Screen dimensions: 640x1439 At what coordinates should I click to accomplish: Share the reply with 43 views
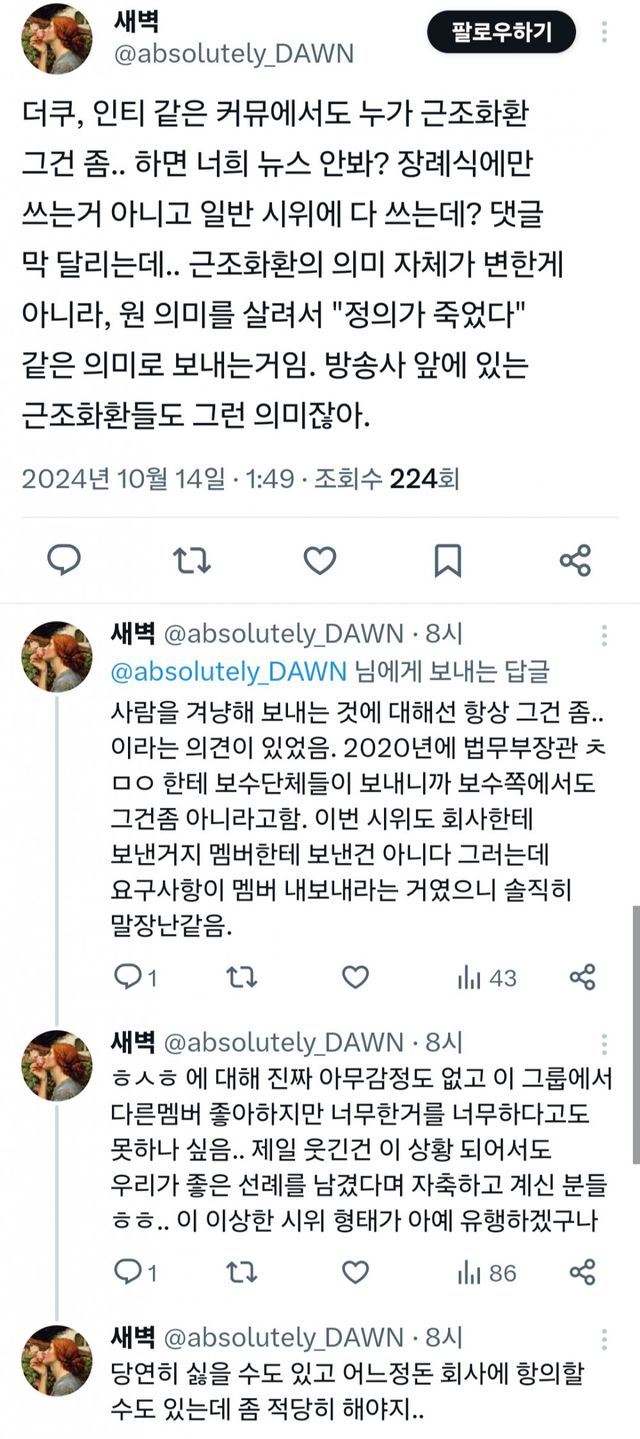(x=582, y=976)
